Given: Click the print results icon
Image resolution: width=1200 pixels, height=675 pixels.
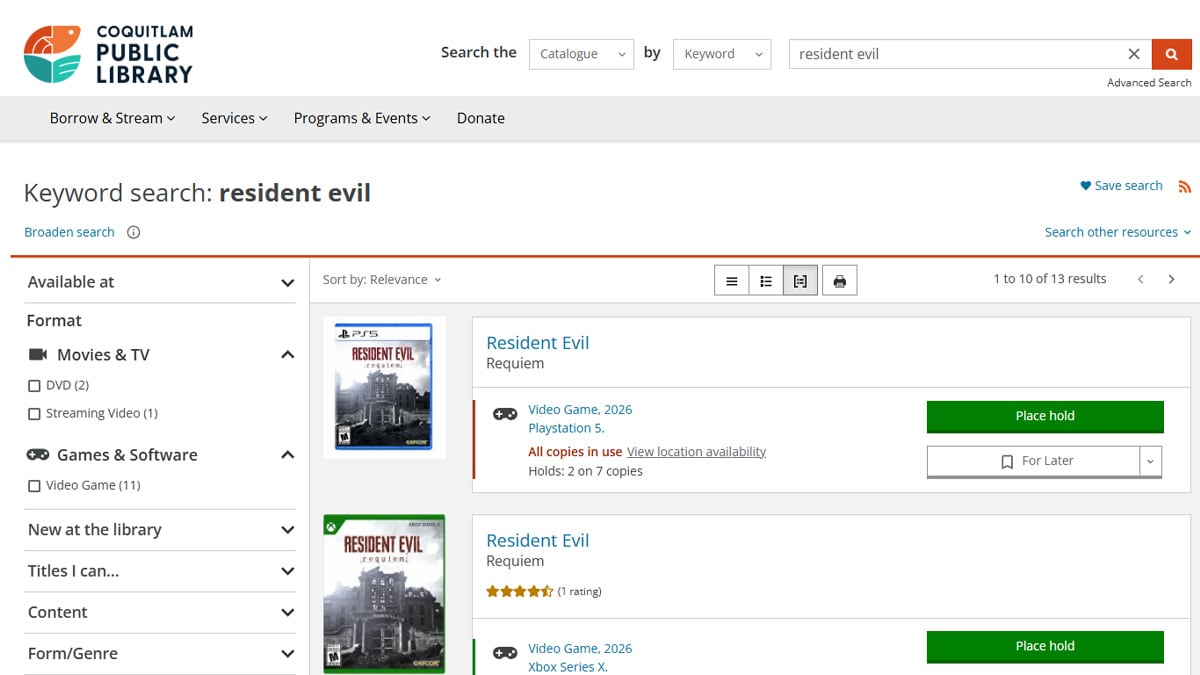Looking at the screenshot, I should (x=839, y=281).
